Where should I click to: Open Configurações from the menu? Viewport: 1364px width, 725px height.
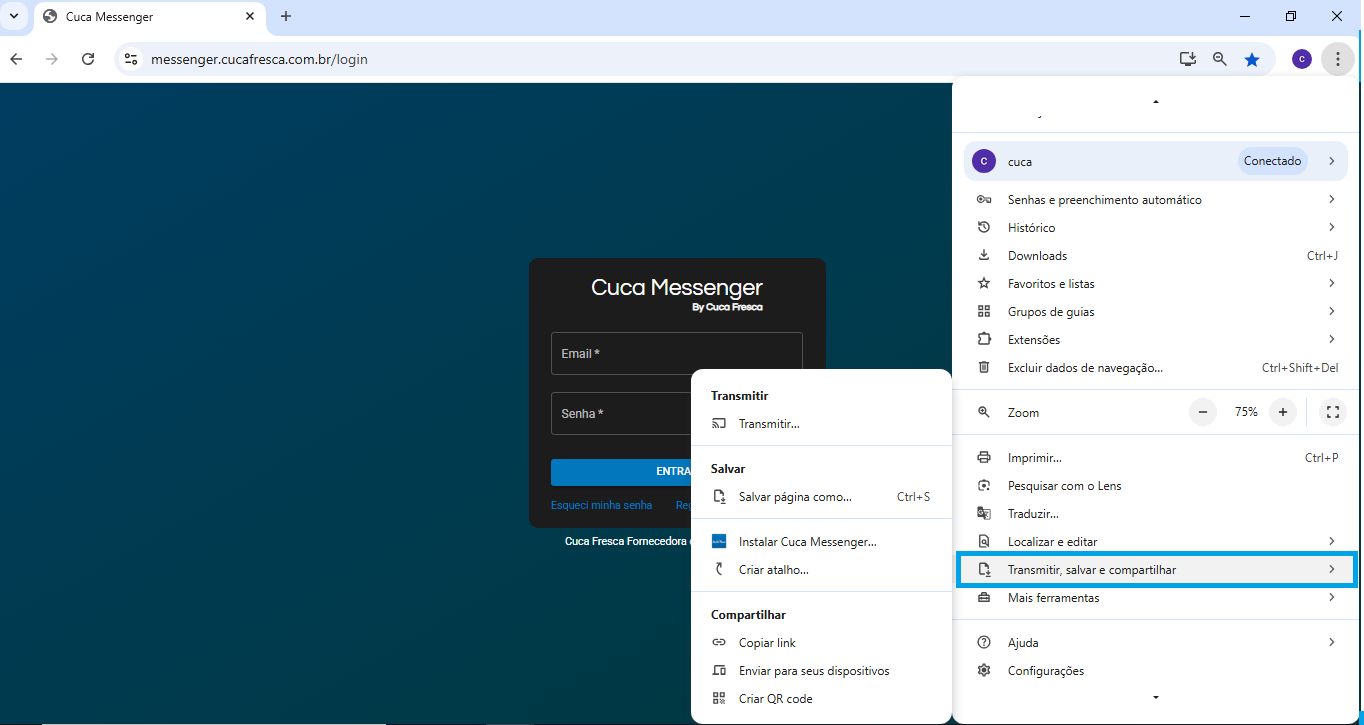1156,671
